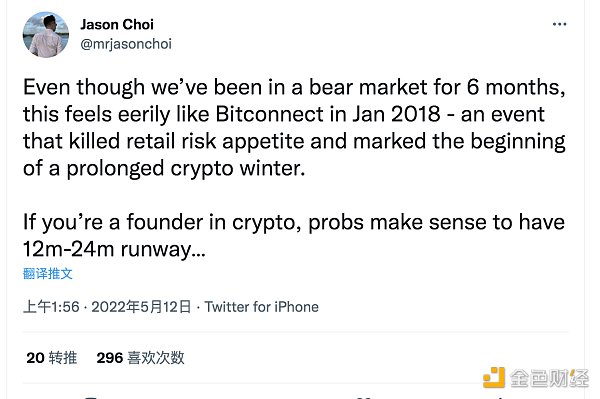Click the phrase crypto winter in tweet
The width and height of the screenshot is (600, 399).
tap(237, 168)
